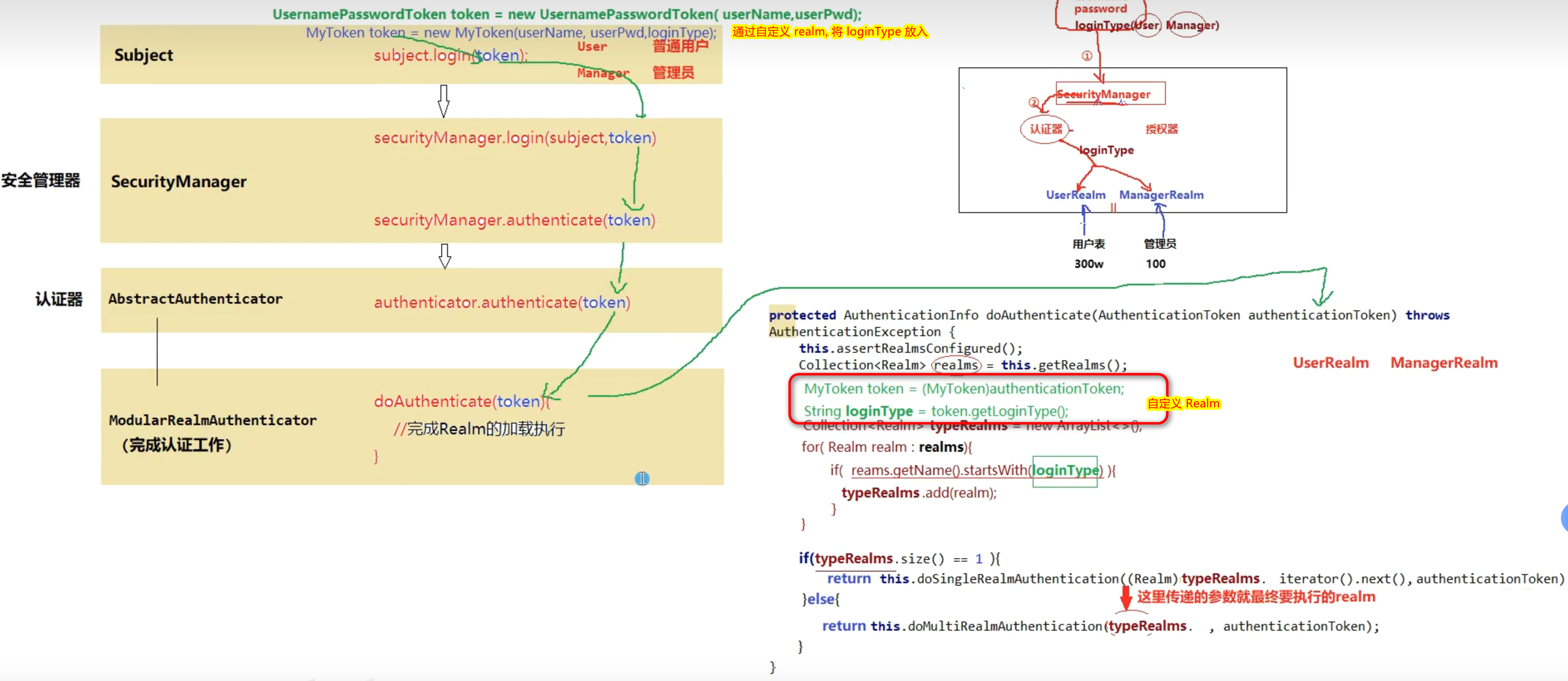Viewport: 1568px width, 681px height.
Task: Select the red 'User' word in Subject box
Action: pyautogui.click(x=592, y=47)
